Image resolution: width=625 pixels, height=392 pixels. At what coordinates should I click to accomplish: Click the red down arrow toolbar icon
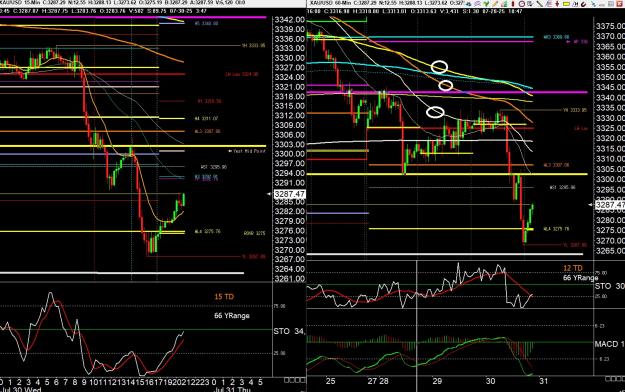point(557,4)
